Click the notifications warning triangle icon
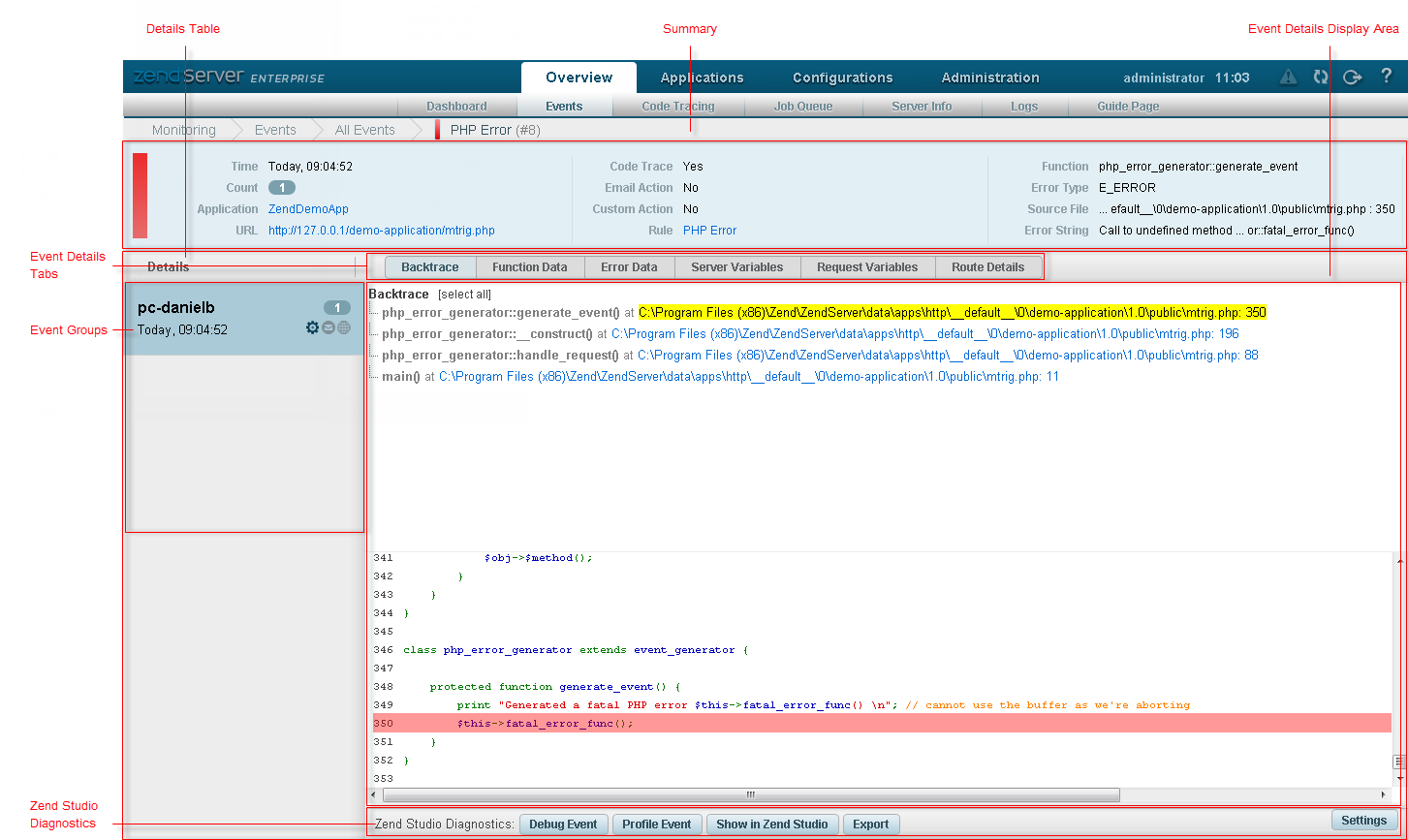1408x840 pixels. coord(1288,78)
